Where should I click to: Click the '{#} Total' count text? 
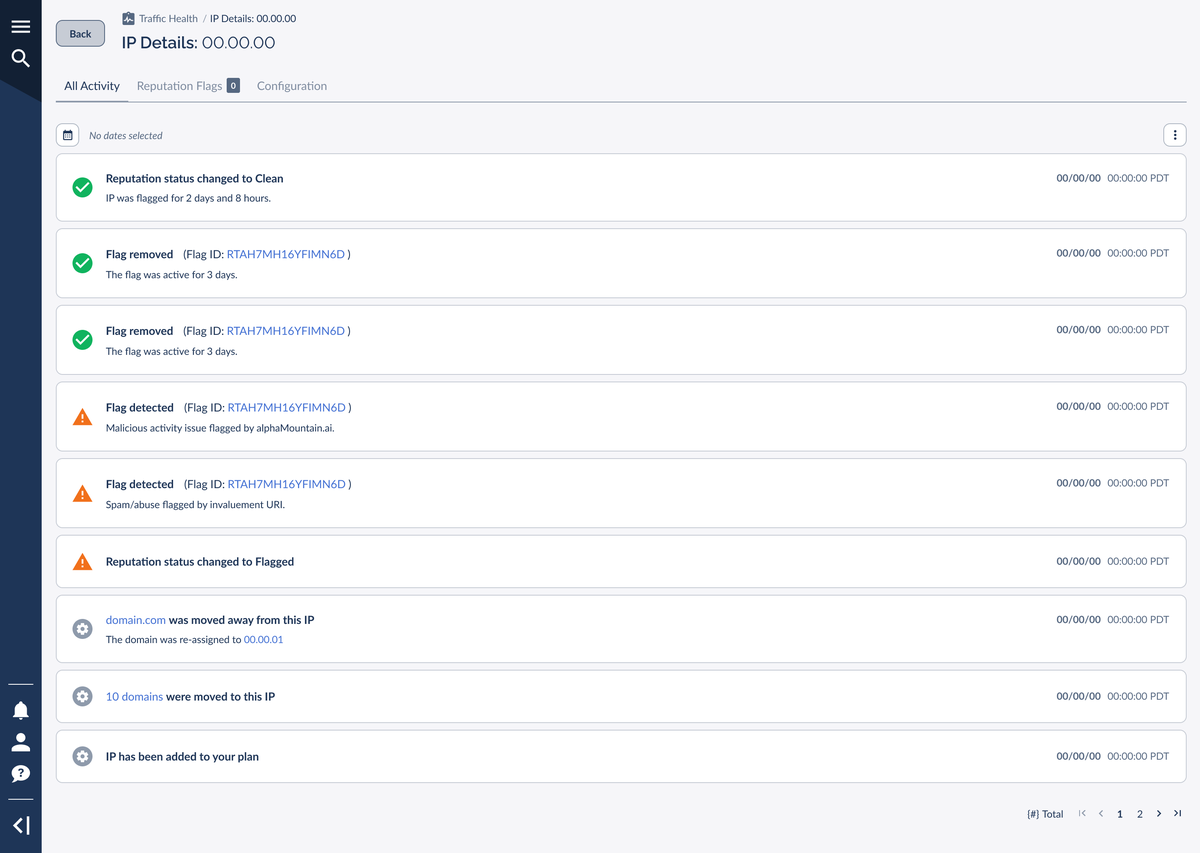[x=1045, y=815]
